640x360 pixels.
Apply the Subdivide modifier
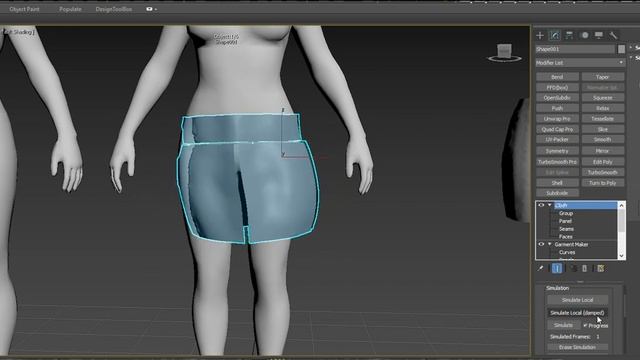(x=557, y=193)
